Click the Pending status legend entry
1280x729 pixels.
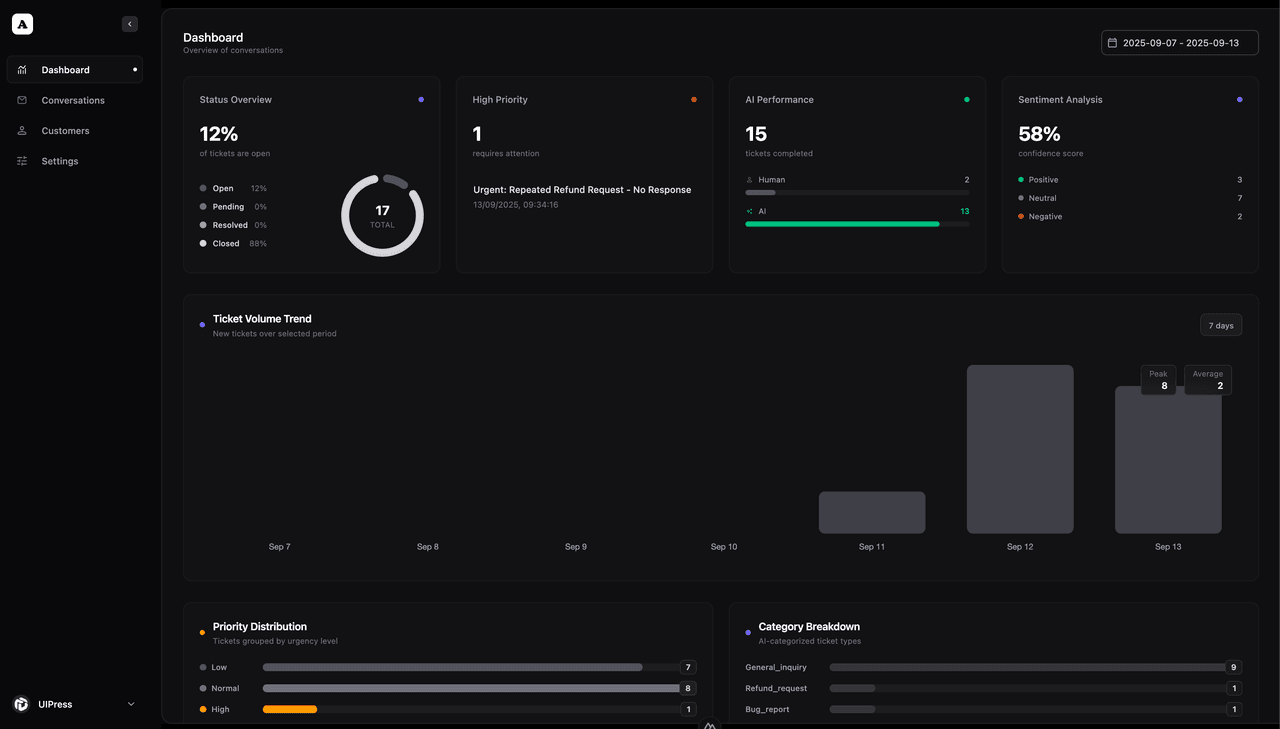[x=234, y=207]
